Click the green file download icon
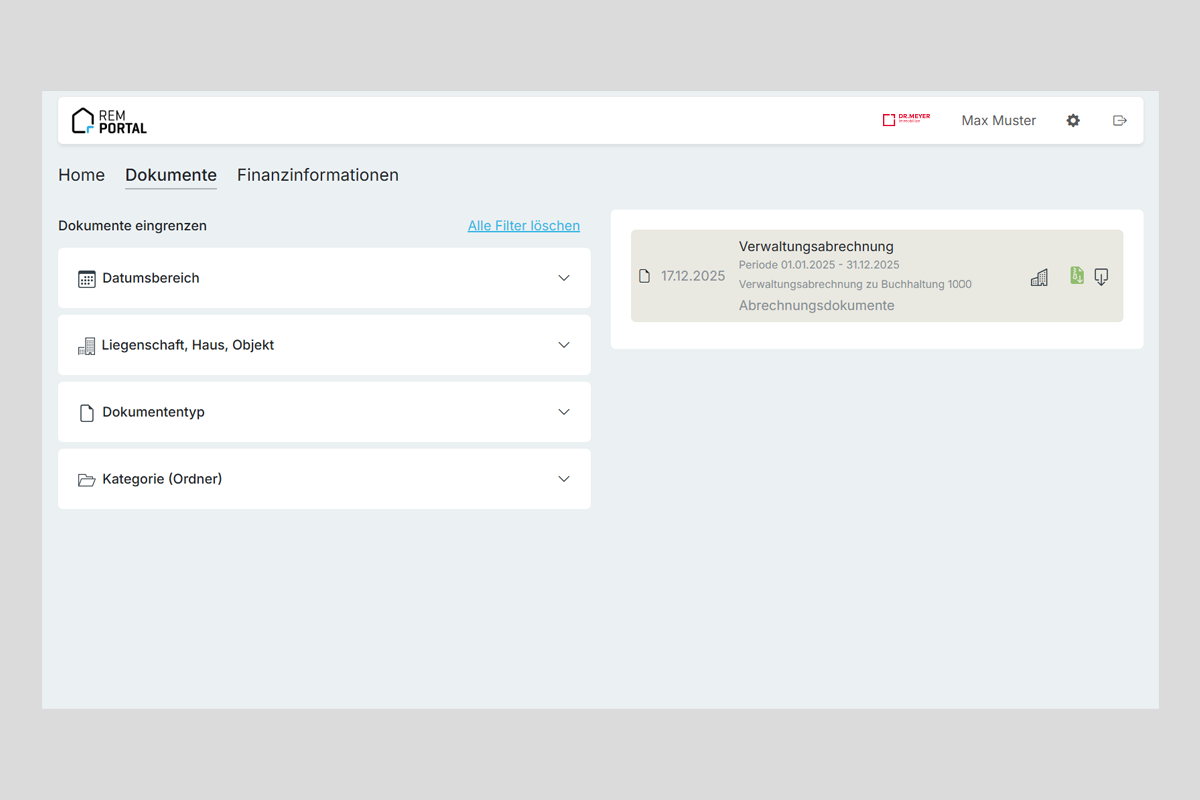This screenshot has height=800, width=1200. coord(1077,276)
